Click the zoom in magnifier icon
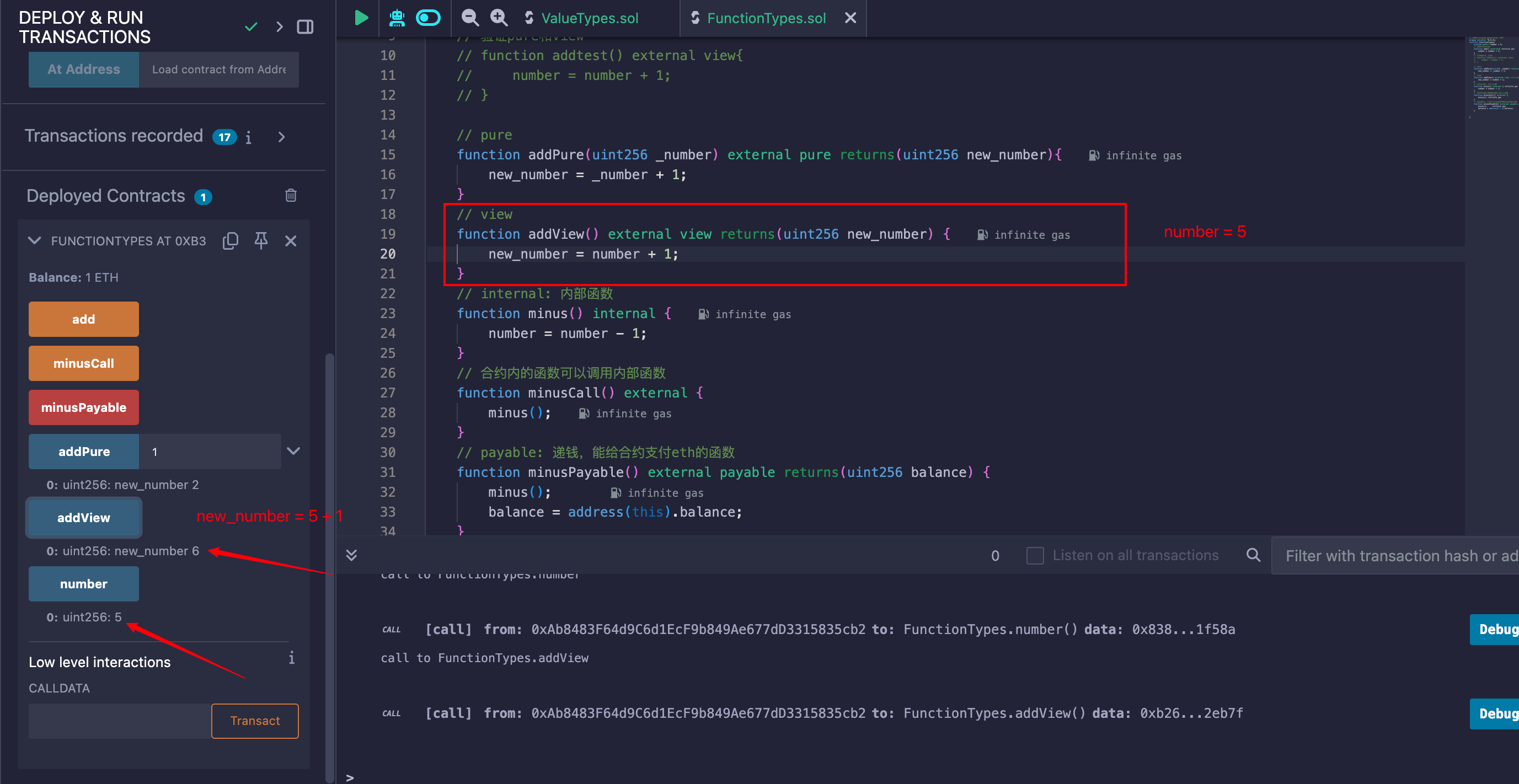Screen dimensions: 1519x784 pyautogui.click(x=499, y=18)
